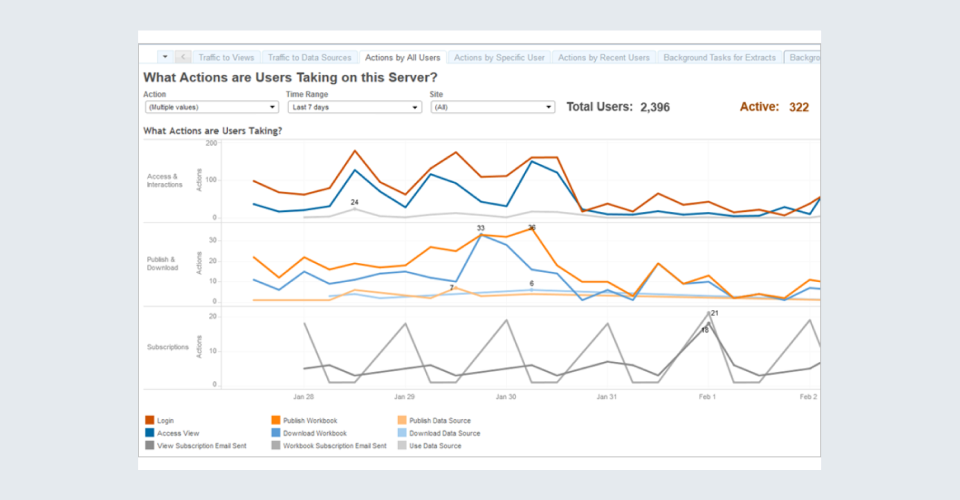Select the Access View legend swatch

pyautogui.click(x=150, y=433)
